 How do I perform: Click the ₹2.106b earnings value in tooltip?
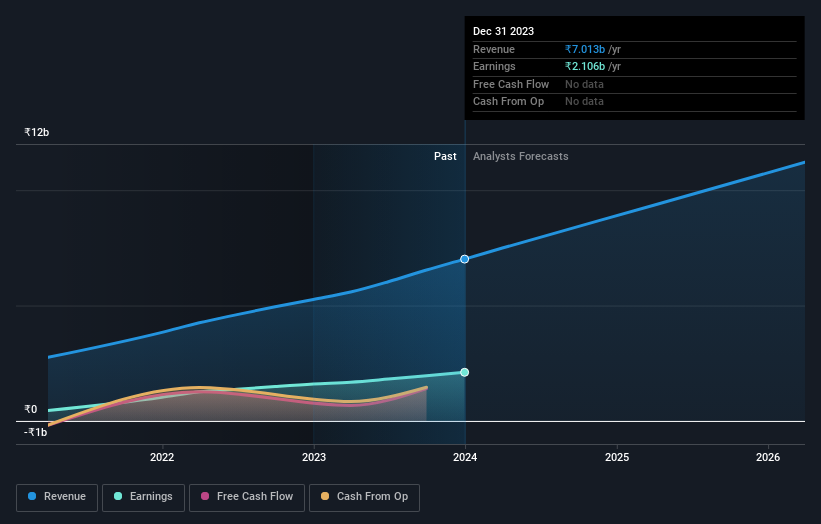coord(585,66)
